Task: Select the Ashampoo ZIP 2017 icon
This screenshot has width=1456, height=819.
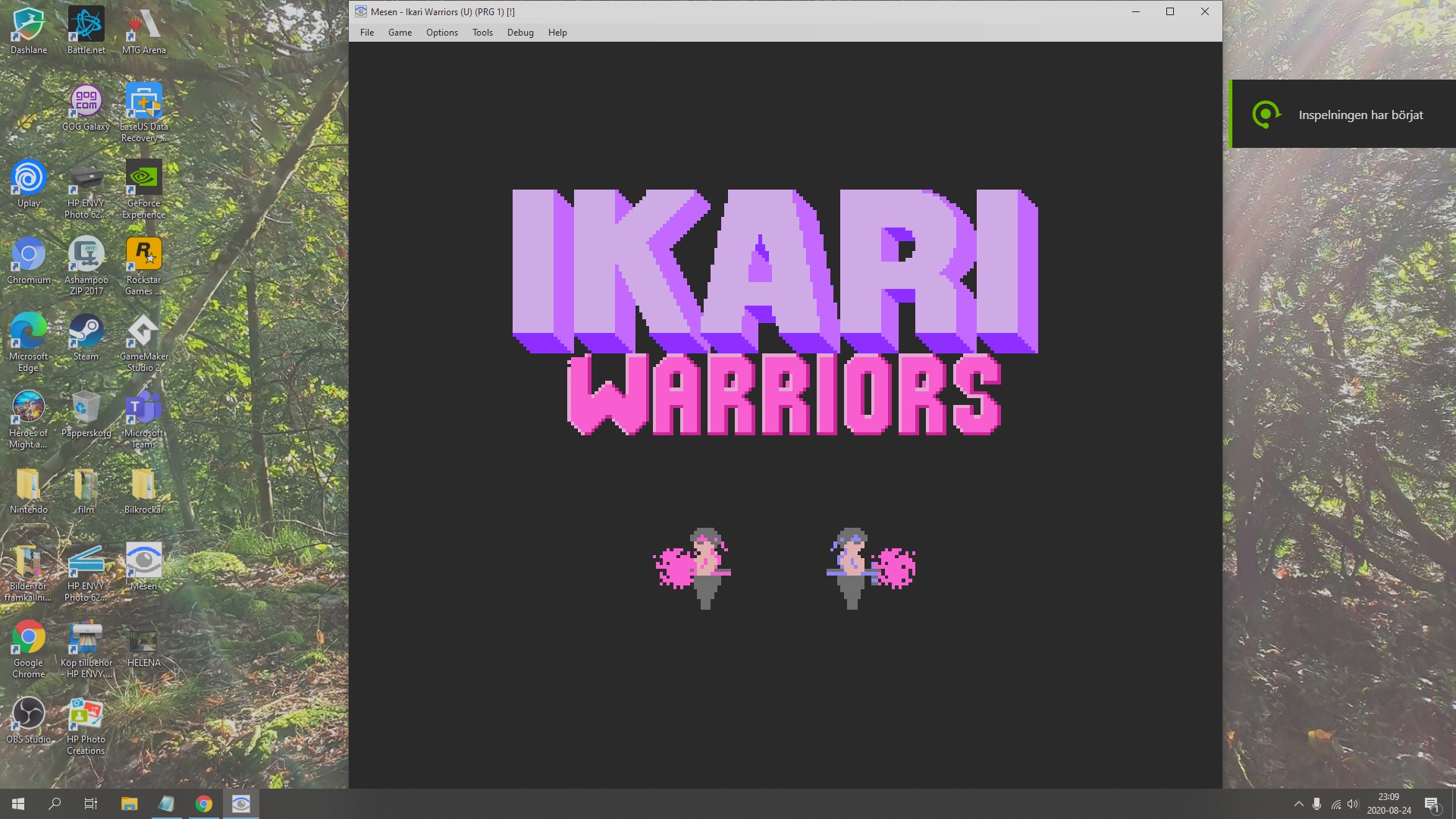Action: point(86,266)
